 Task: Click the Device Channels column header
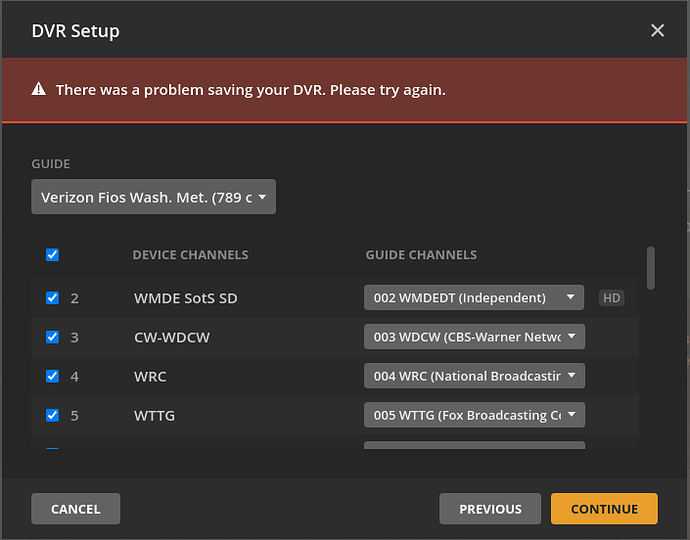190,255
